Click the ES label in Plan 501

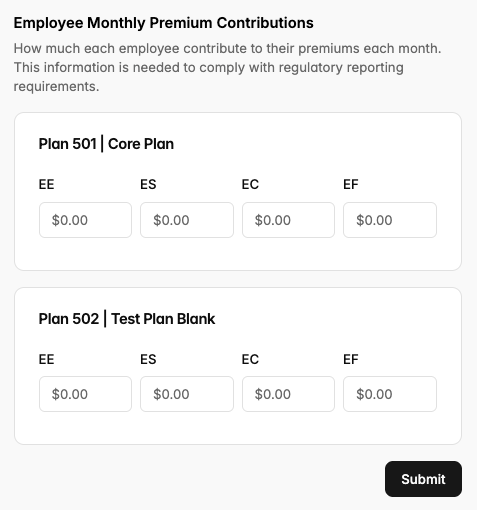[148, 184]
